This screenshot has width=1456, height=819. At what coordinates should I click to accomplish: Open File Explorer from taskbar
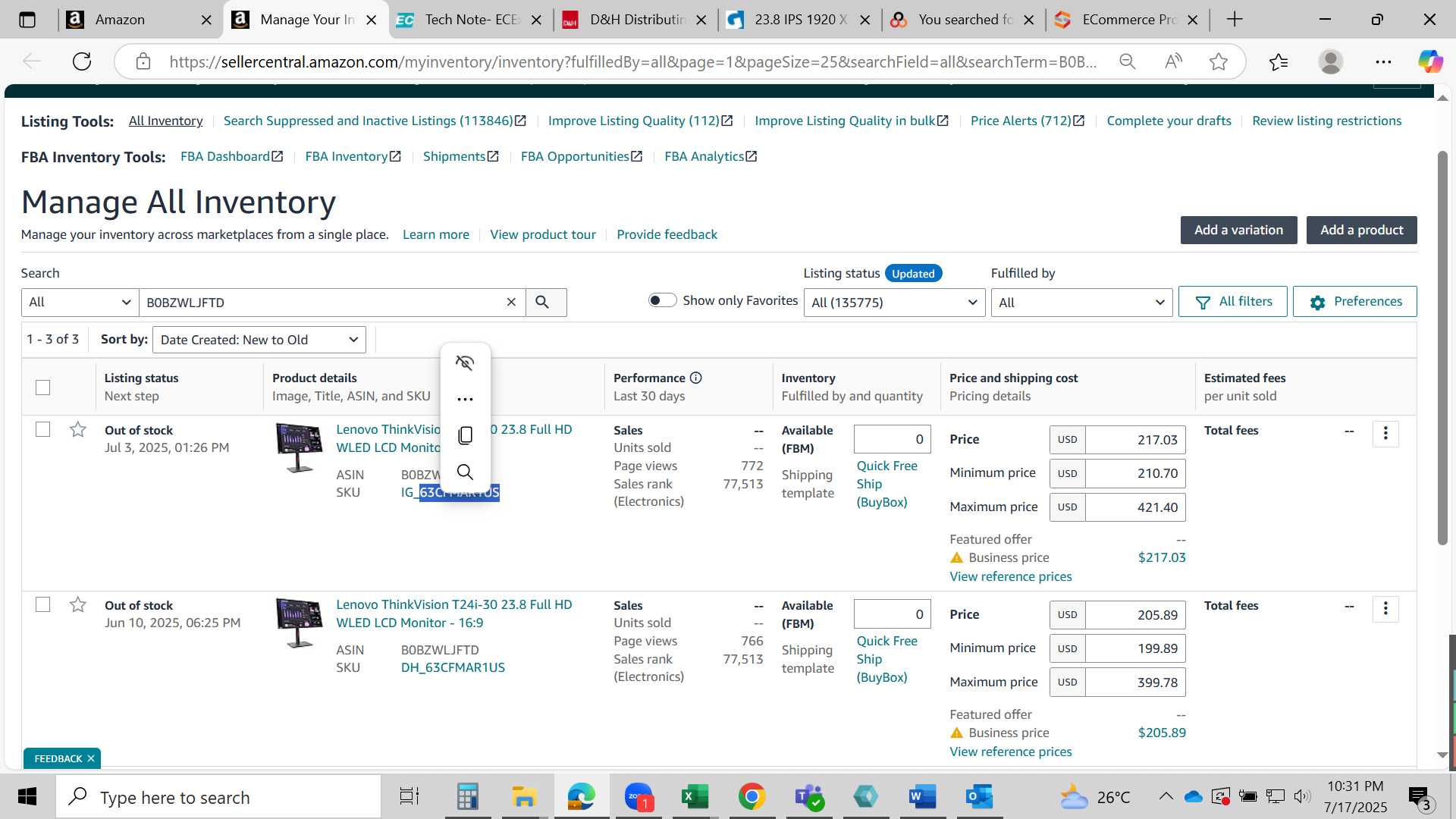[x=524, y=797]
